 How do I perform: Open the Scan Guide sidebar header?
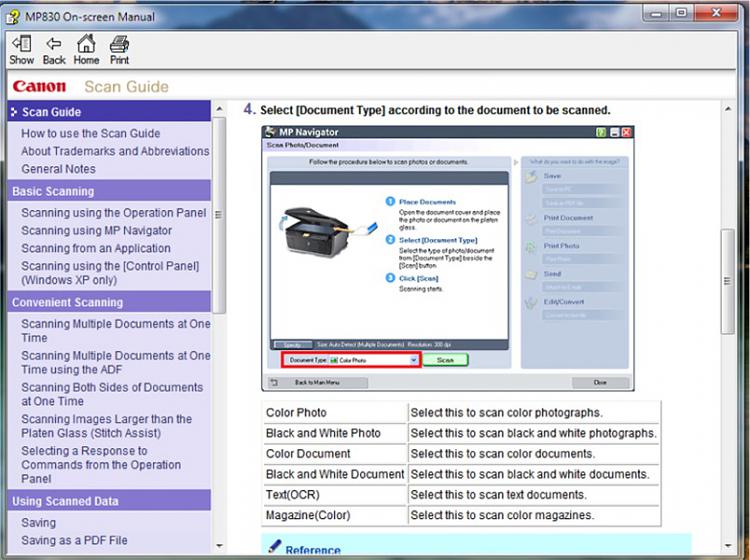pyautogui.click(x=109, y=111)
